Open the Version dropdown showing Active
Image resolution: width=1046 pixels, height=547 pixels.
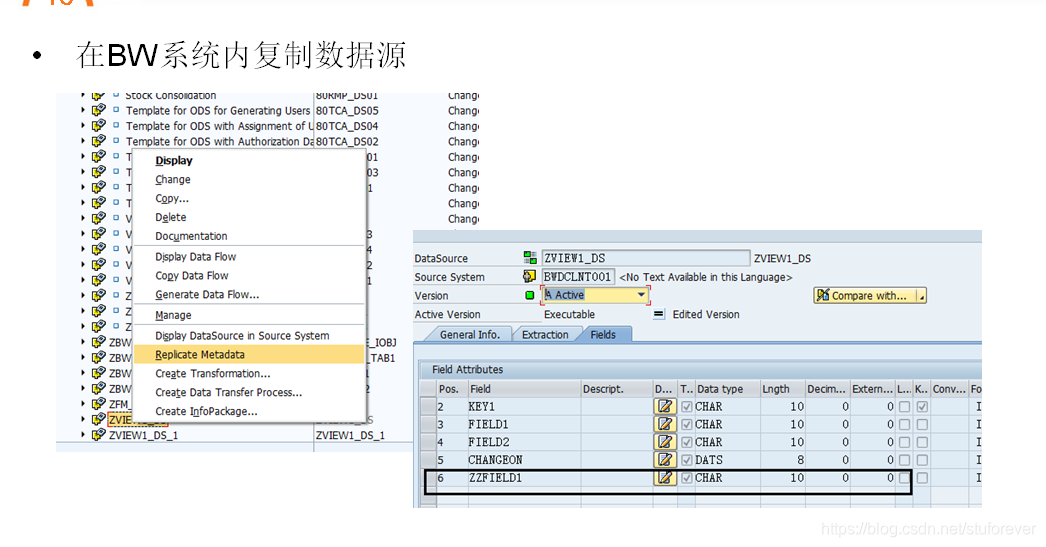[641, 295]
